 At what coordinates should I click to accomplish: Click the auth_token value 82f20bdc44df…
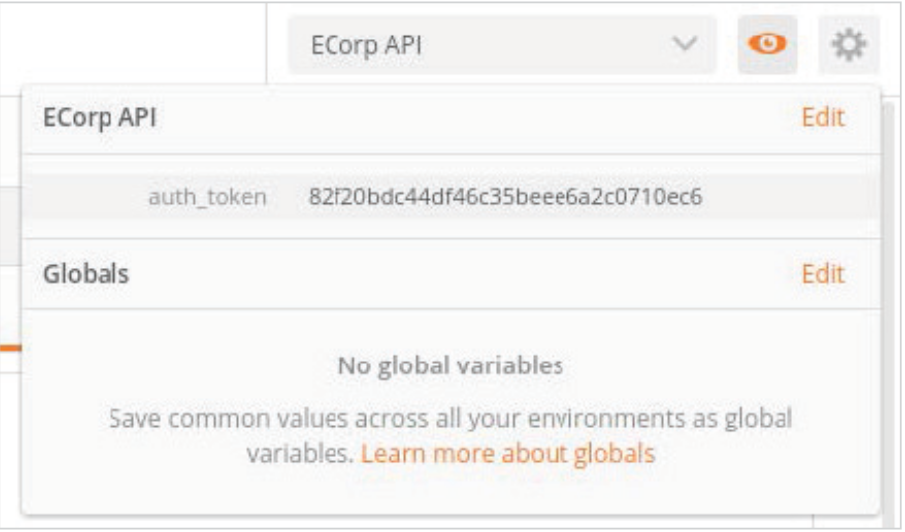505,197
